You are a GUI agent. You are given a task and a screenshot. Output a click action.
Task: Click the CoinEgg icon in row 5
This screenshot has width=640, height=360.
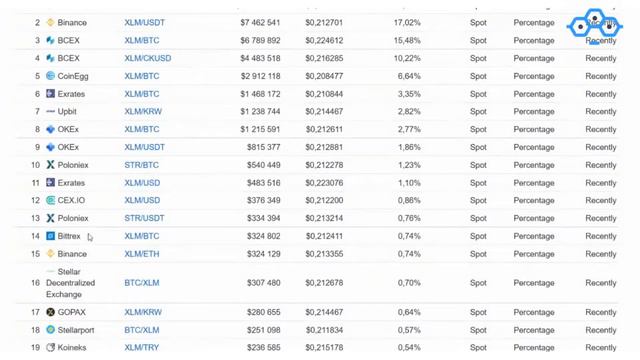tap(50, 76)
